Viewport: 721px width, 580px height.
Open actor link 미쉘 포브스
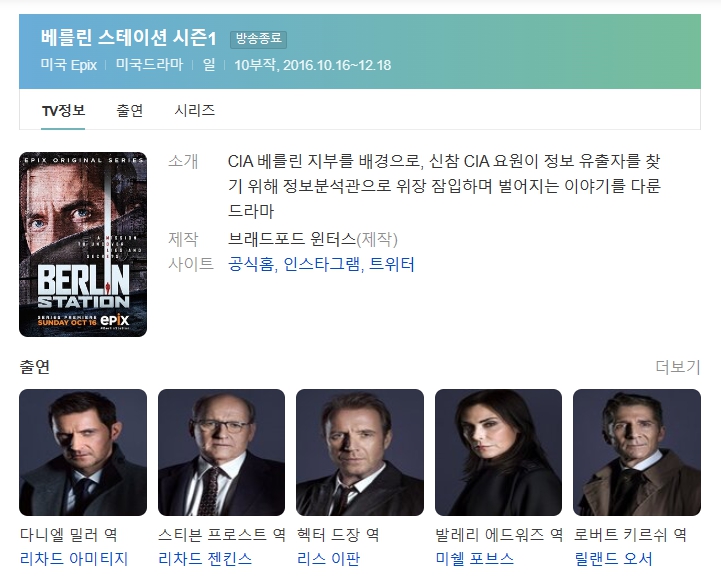(x=475, y=559)
